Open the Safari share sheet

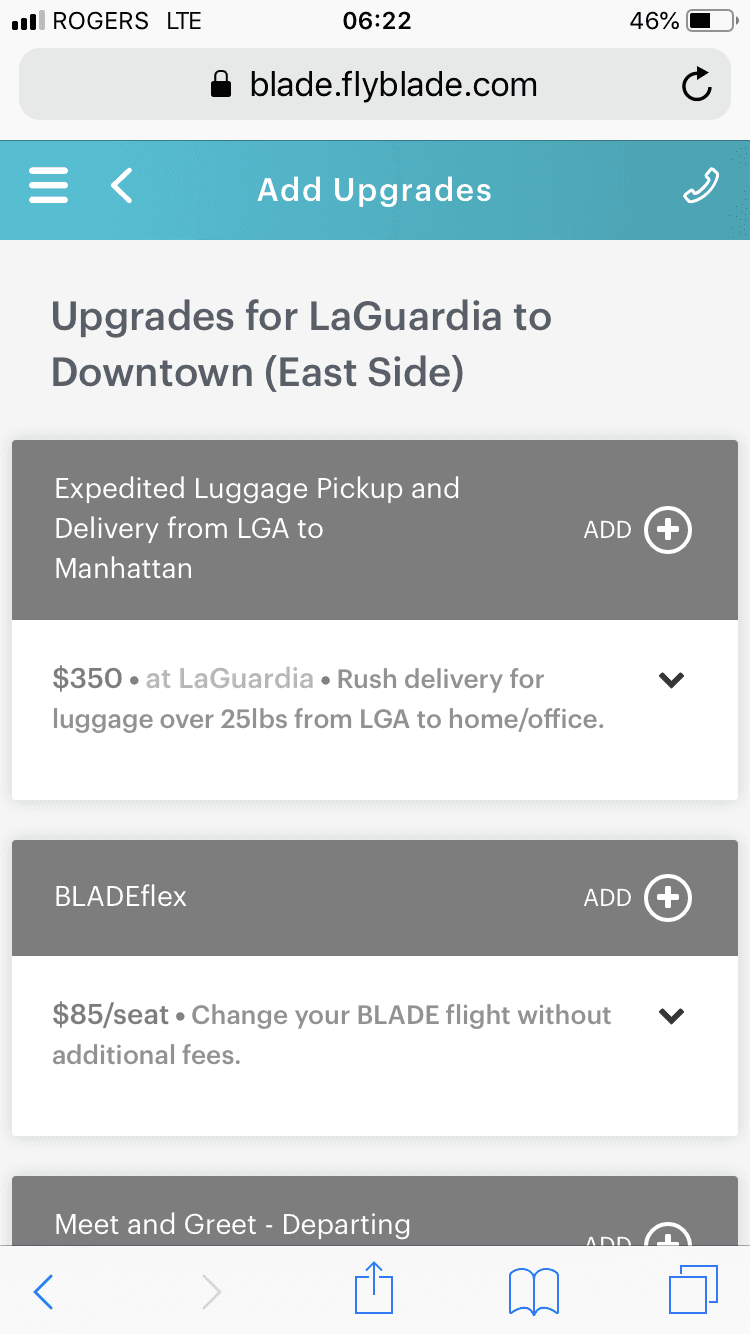click(375, 1292)
